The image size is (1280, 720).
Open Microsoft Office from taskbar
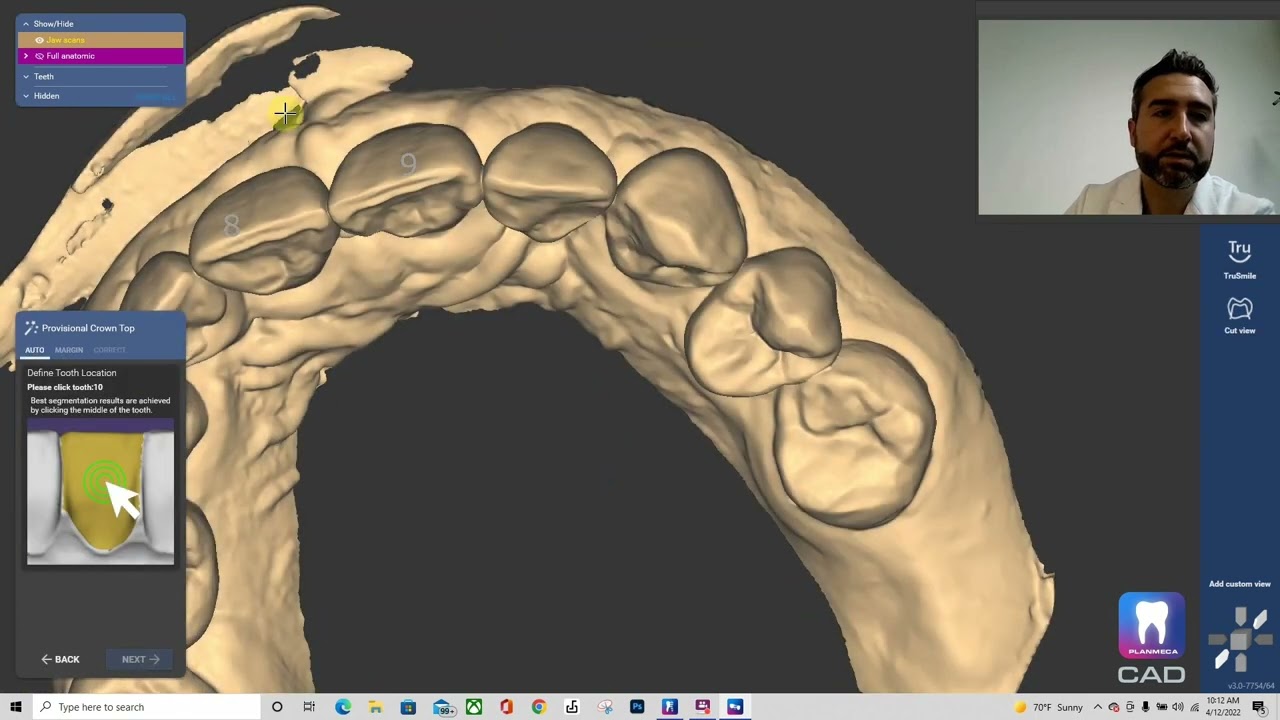[x=506, y=707]
